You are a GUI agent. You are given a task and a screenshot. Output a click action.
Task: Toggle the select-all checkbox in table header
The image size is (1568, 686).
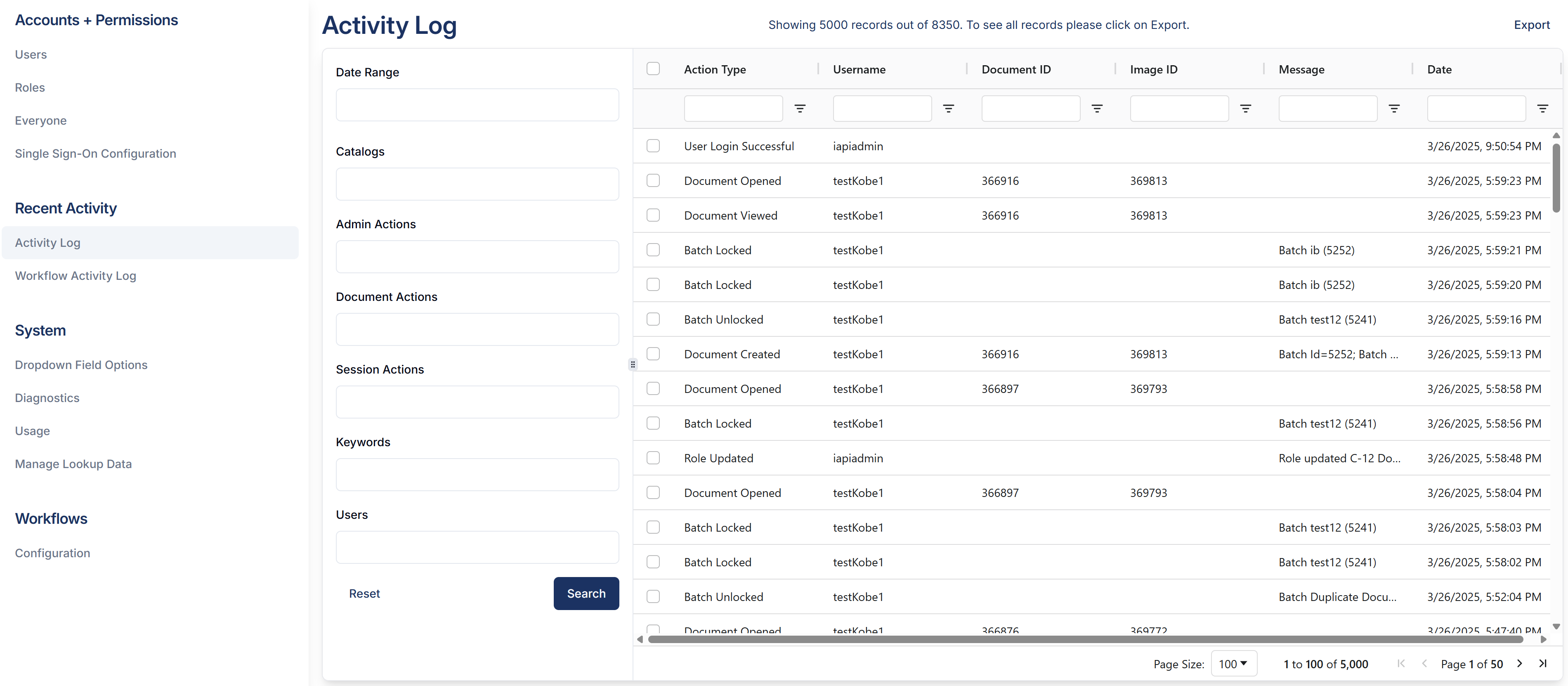[653, 68]
